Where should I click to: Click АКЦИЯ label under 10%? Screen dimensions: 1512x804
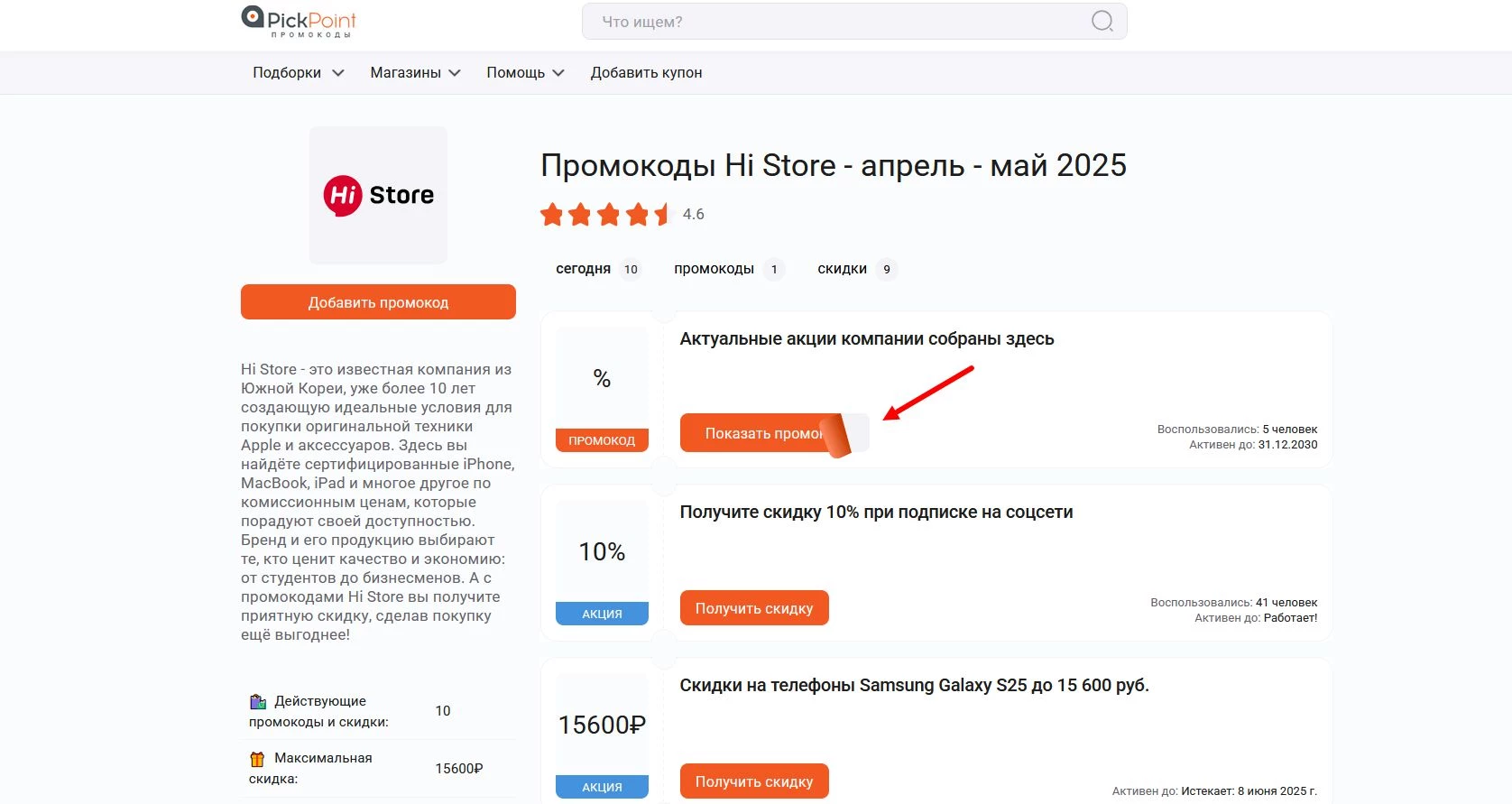[602, 614]
